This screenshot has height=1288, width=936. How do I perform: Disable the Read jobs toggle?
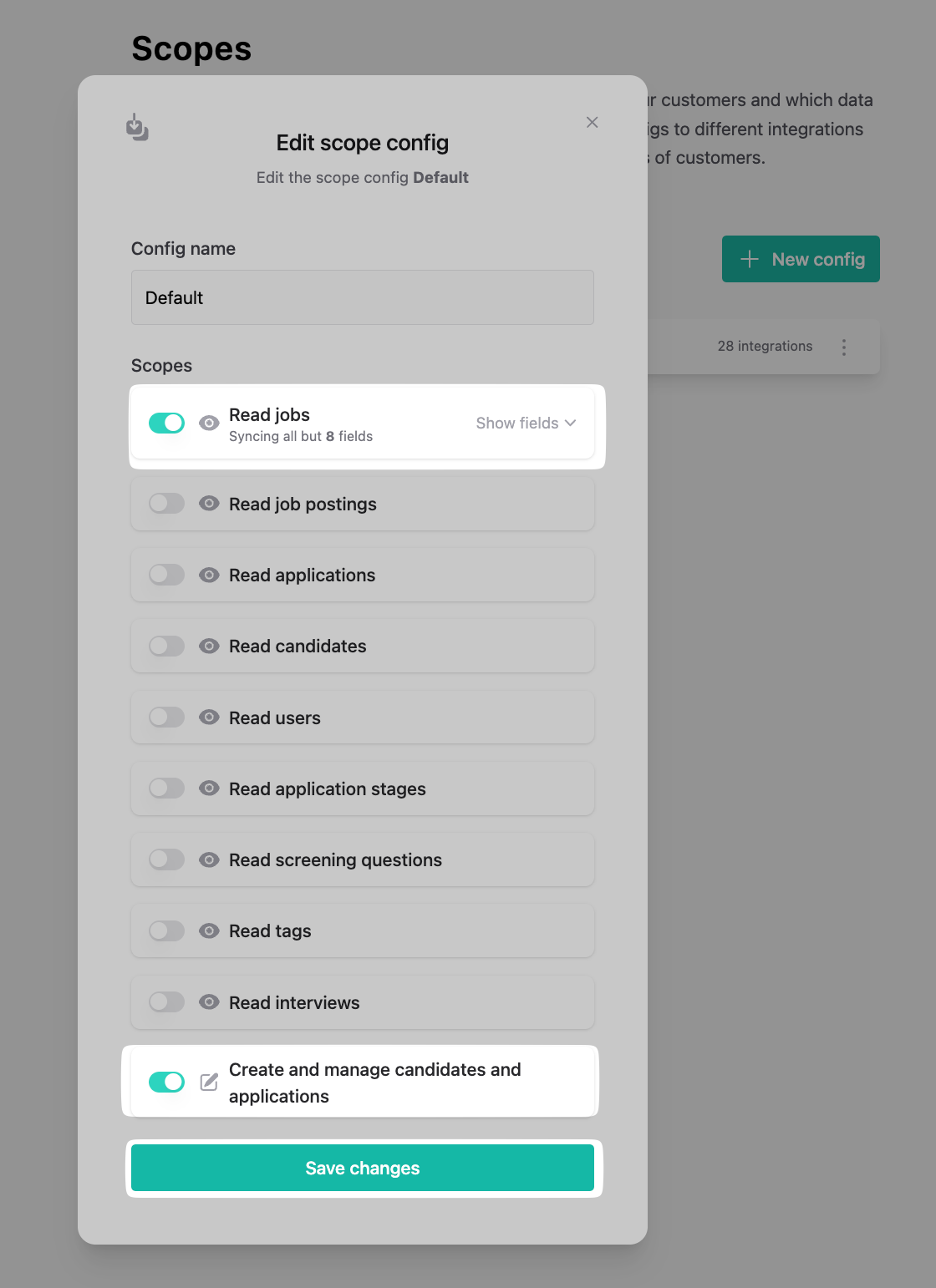166,423
